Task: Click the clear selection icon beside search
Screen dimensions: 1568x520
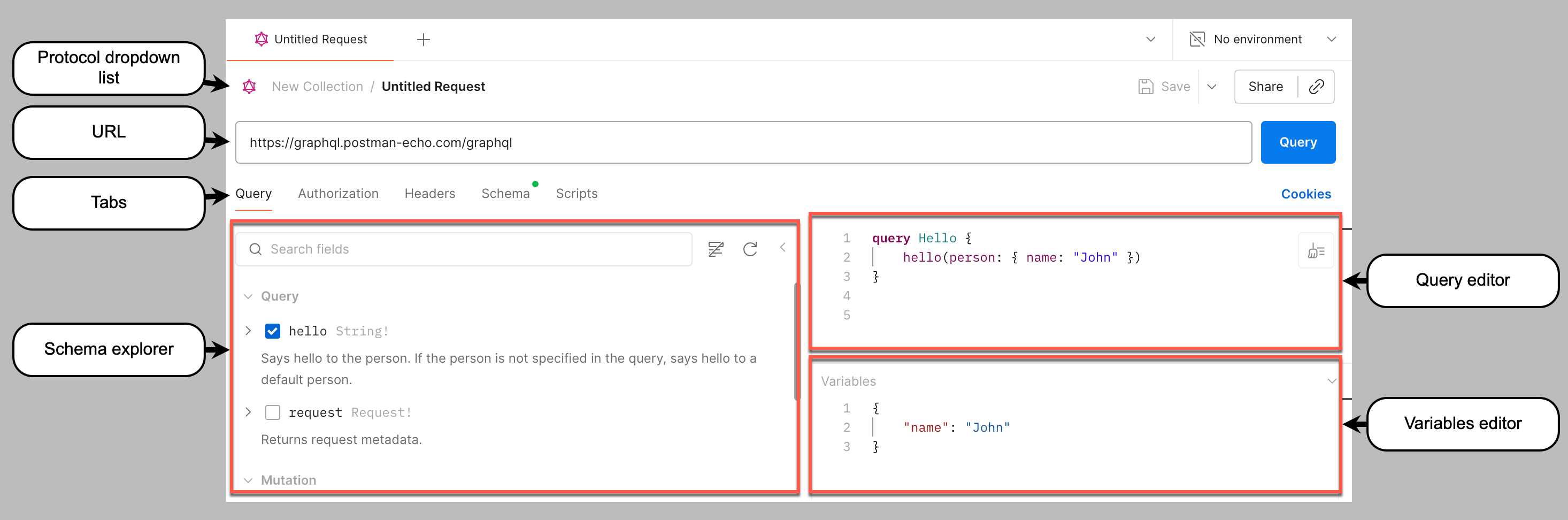Action: pyautogui.click(x=715, y=249)
